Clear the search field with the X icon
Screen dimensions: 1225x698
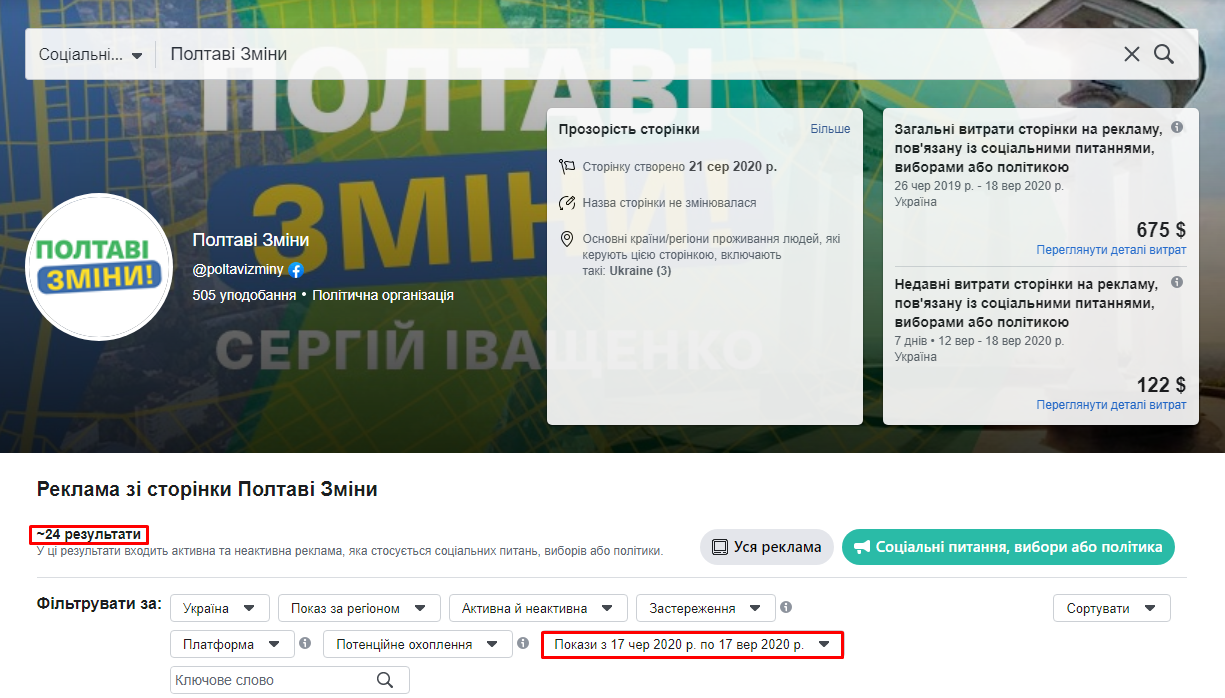coord(1132,54)
